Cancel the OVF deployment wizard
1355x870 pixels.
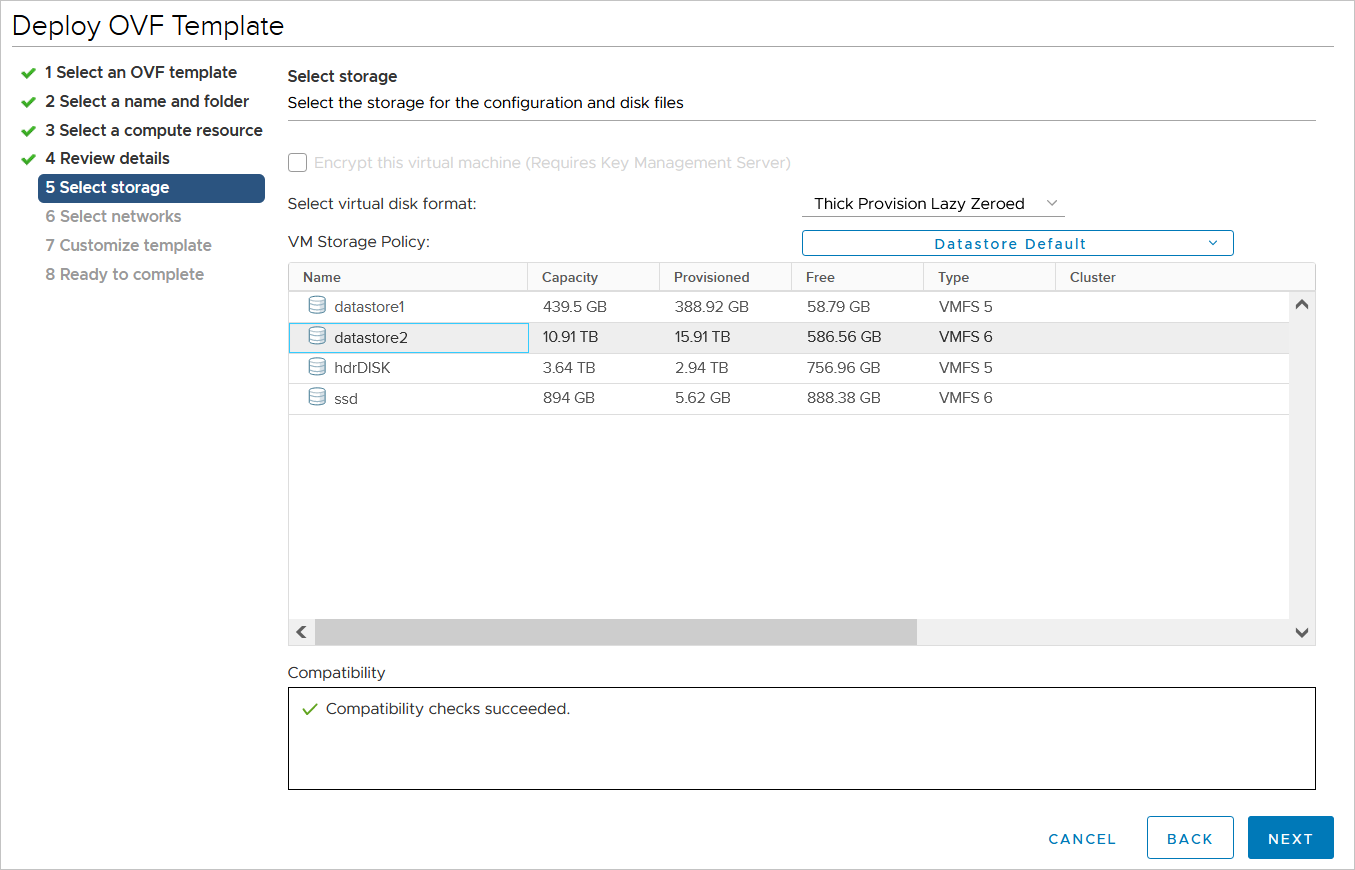click(x=1082, y=839)
